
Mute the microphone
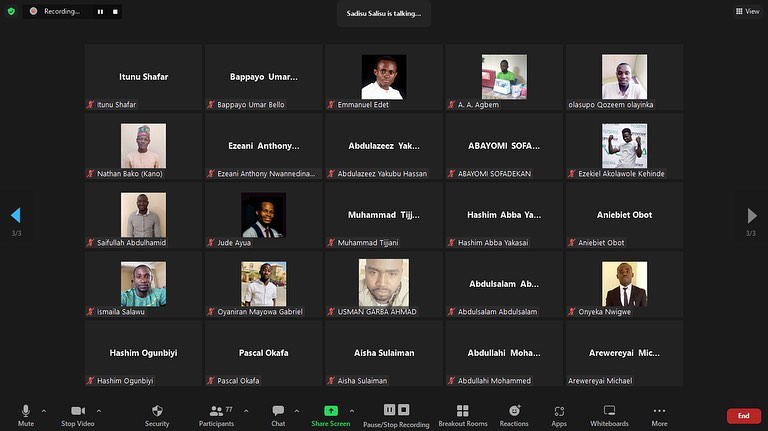26,411
